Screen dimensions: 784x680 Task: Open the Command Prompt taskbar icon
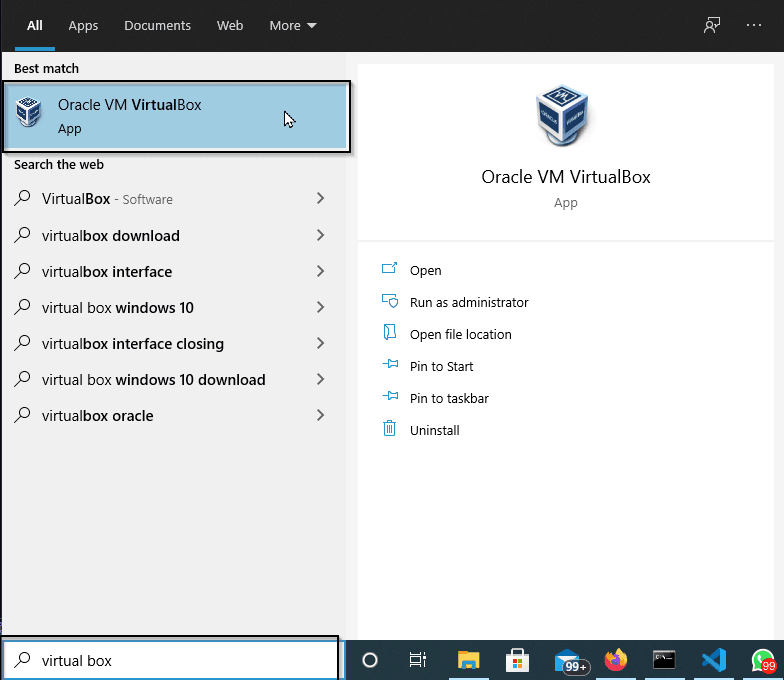click(x=664, y=660)
